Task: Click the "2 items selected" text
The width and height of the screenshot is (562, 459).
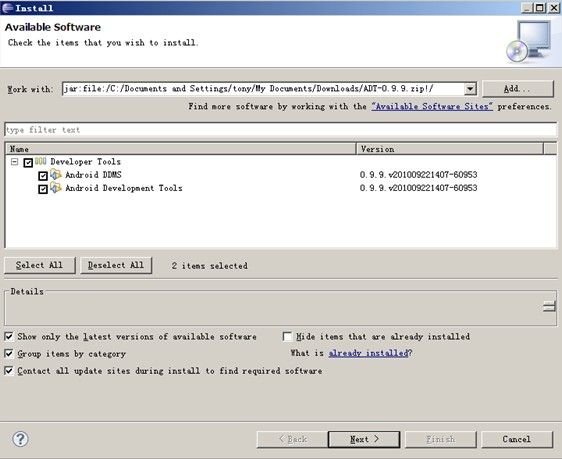Action: (x=209, y=266)
